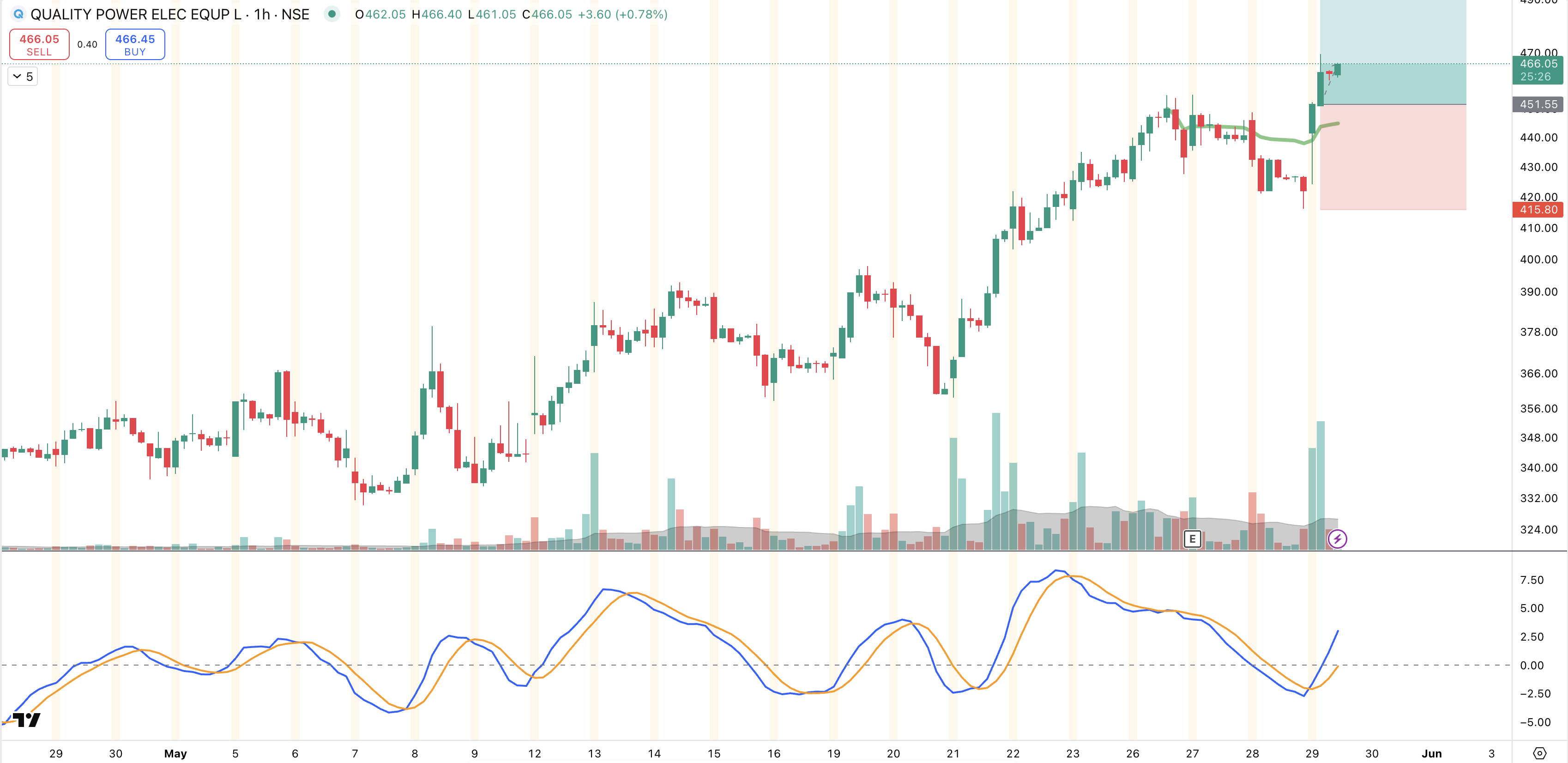Select the red stop-loss zone of the long position
Image resolution: width=1568 pixels, height=763 pixels.
[1393, 157]
